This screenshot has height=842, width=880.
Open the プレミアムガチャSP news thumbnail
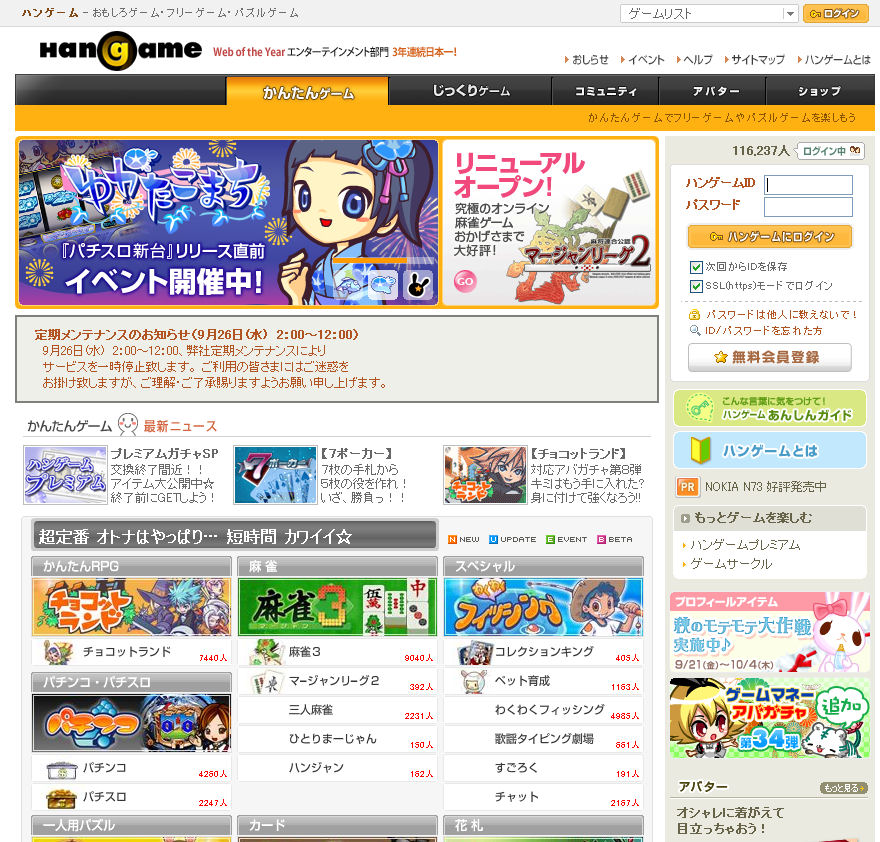click(66, 475)
